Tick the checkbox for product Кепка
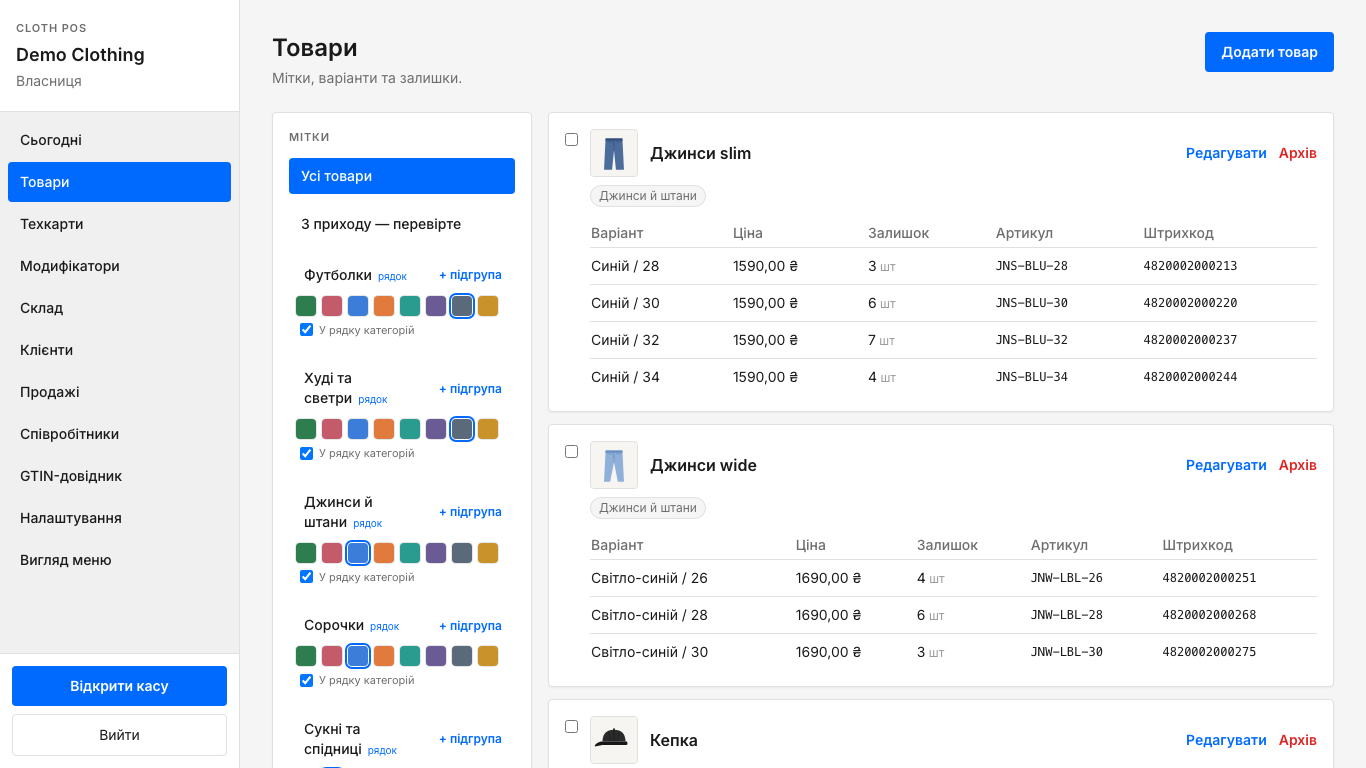The image size is (1366, 768). [x=572, y=727]
